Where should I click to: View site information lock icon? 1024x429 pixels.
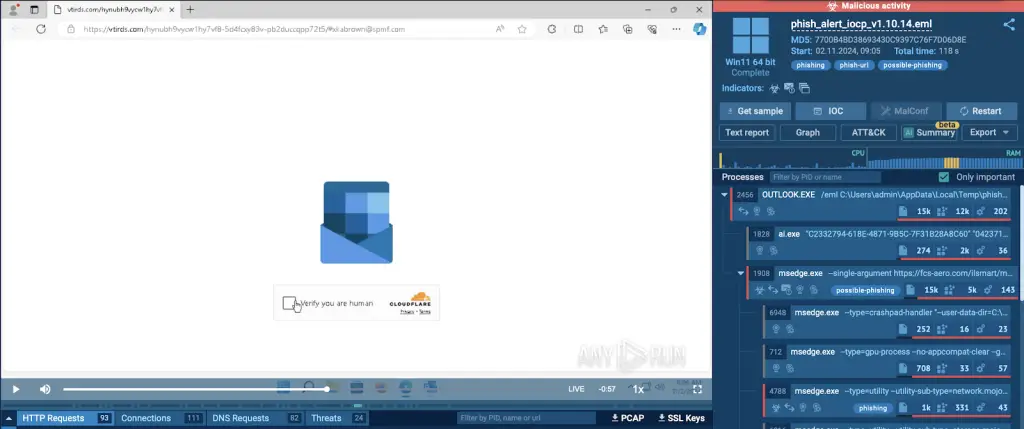pos(71,29)
